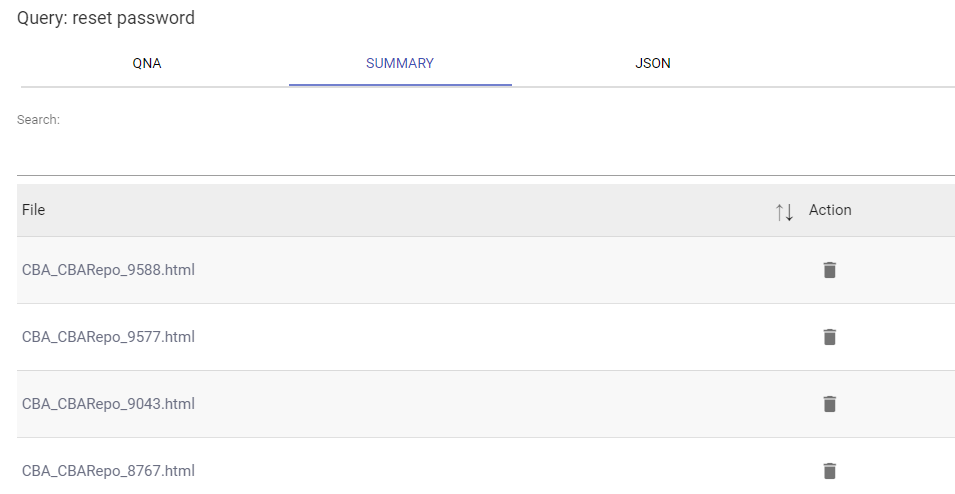Focus the Search input field
Viewport: 955px width, 494px height.
coord(485,155)
